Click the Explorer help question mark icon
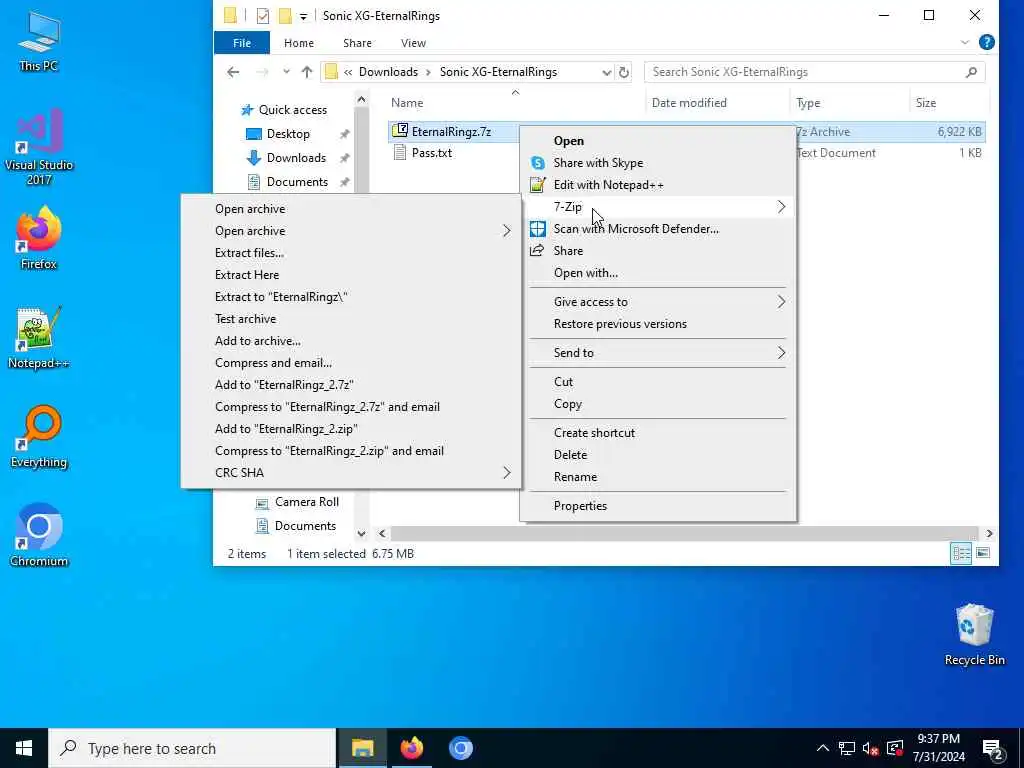 tap(987, 42)
